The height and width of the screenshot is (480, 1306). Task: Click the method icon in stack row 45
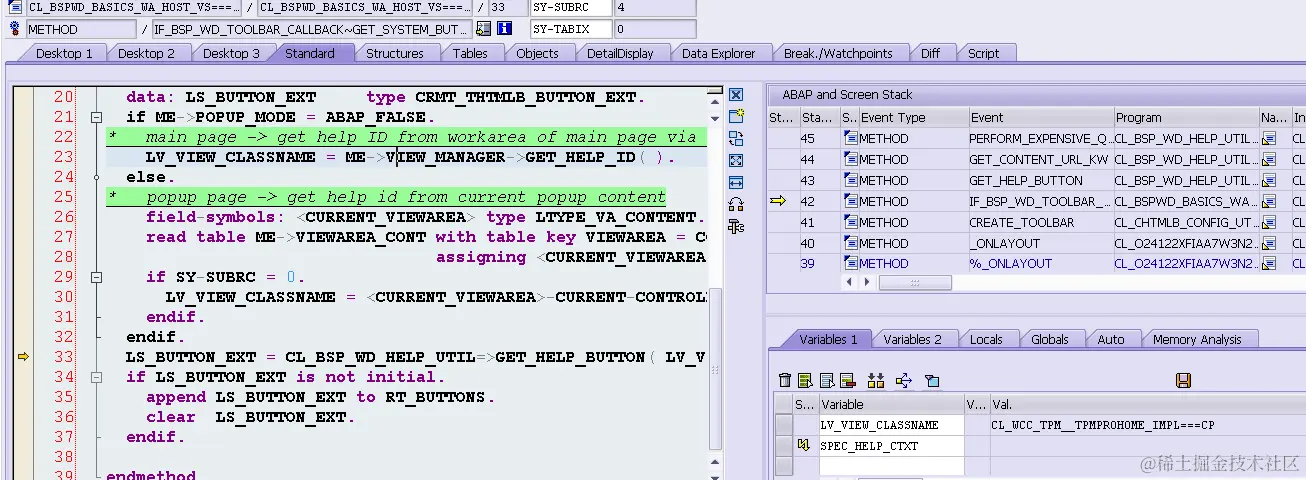pos(851,139)
